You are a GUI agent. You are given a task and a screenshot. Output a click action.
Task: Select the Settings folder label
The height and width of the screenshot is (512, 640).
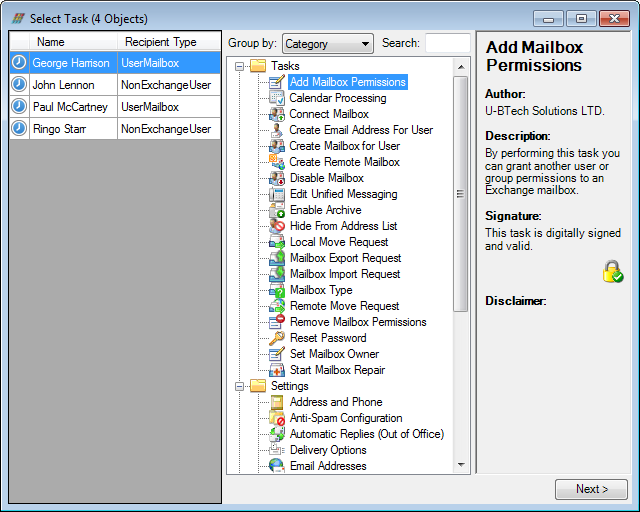tap(290, 386)
